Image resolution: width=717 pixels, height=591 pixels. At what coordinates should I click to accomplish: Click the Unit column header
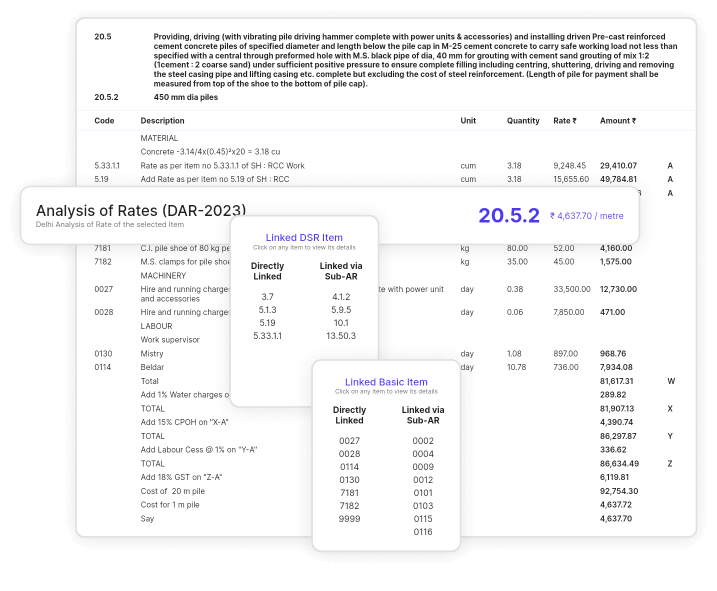point(468,121)
